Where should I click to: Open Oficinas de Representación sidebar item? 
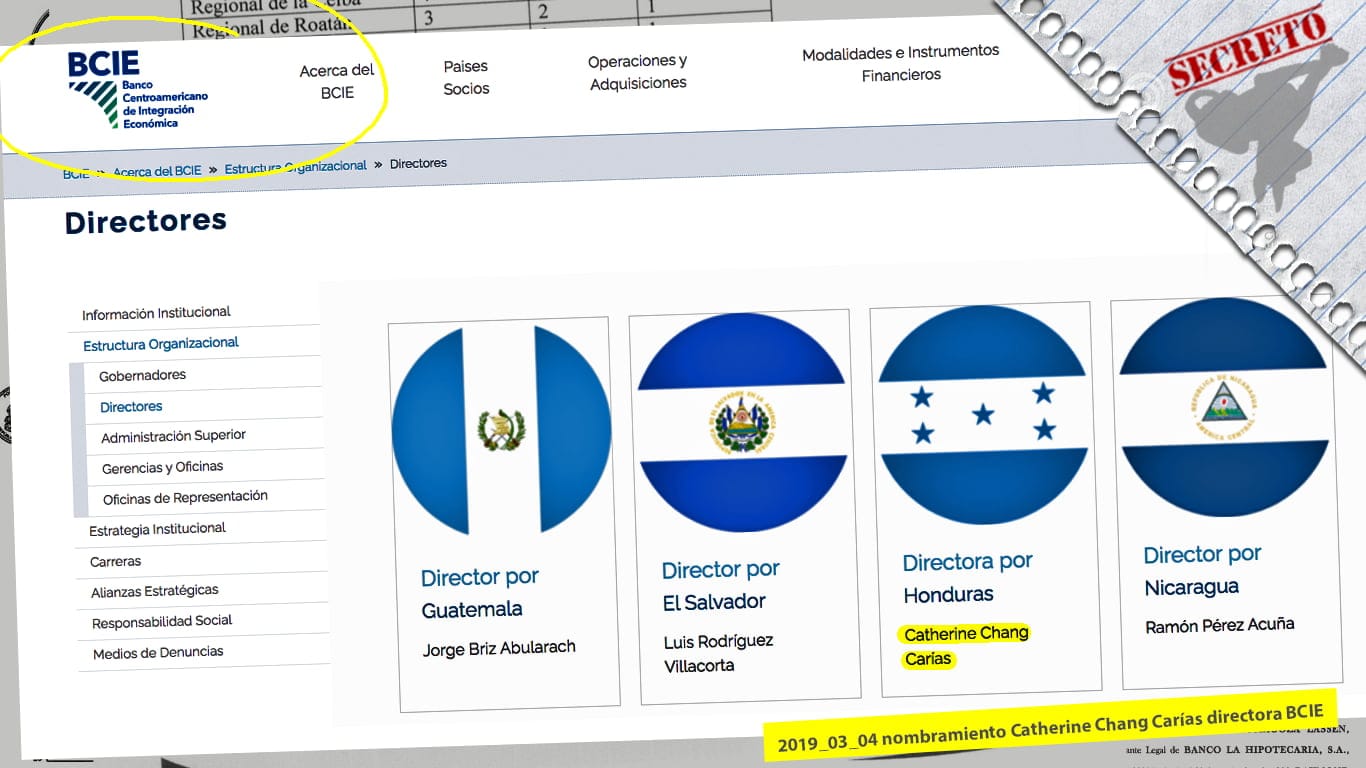click(185, 497)
